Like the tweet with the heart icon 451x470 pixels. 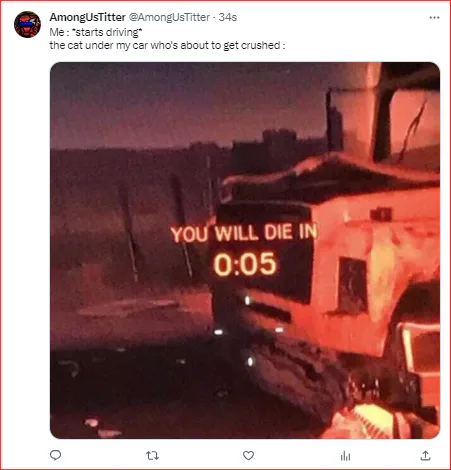click(x=248, y=455)
